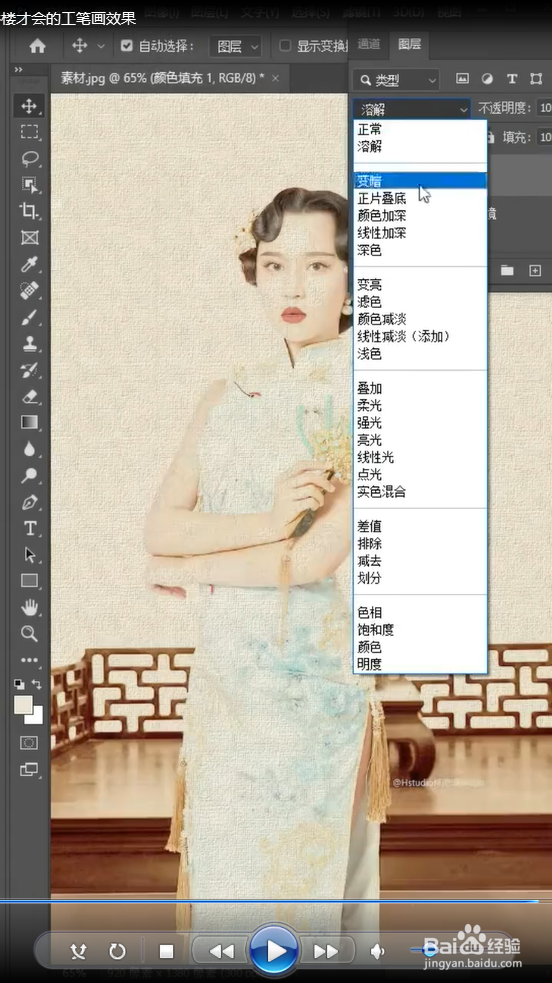Select the Eyedropper tool
The image size is (552, 983).
click(x=29, y=264)
